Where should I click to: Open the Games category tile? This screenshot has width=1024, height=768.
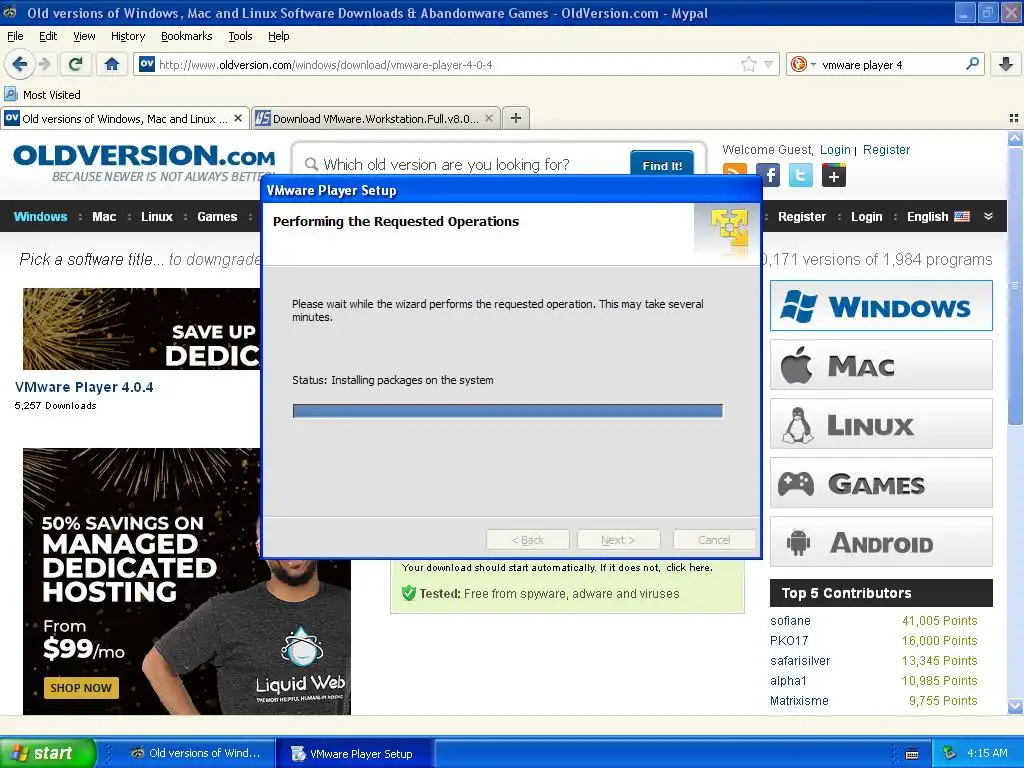(881, 483)
